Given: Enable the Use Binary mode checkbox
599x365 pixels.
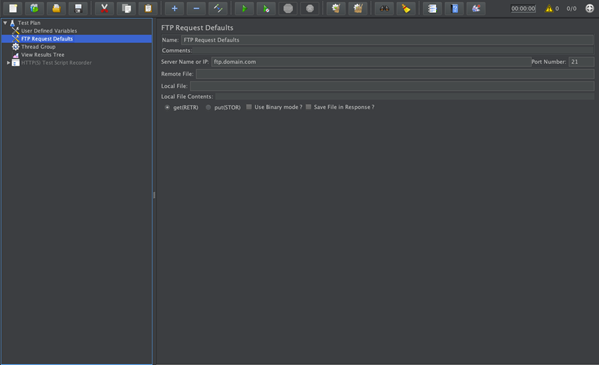Looking at the screenshot, I should [249, 107].
